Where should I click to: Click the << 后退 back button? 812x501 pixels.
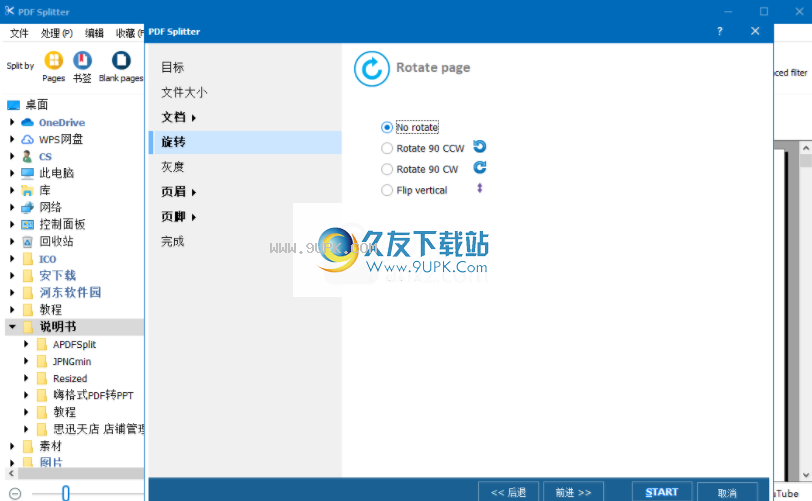tap(509, 492)
